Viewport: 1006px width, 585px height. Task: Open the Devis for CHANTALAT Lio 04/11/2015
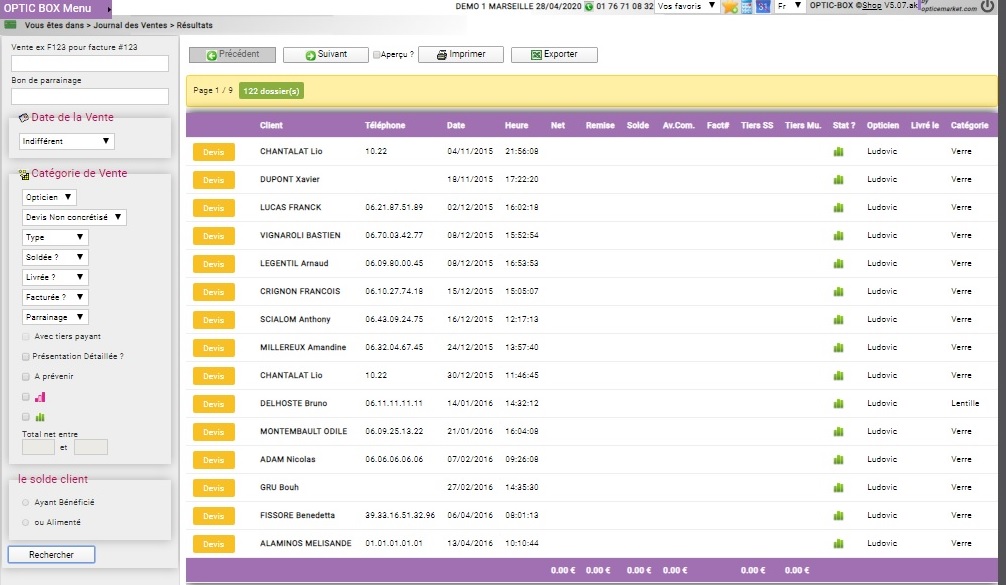pos(214,152)
